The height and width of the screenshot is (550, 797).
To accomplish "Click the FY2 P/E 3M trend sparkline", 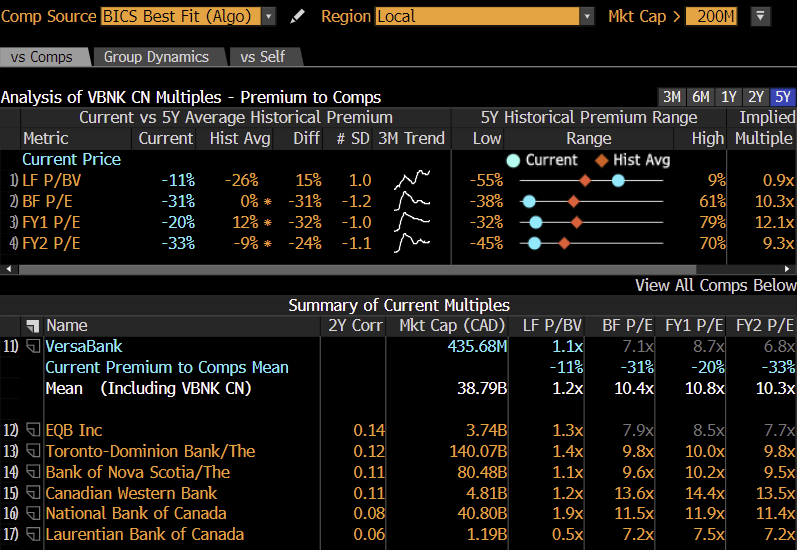I will click(412, 242).
